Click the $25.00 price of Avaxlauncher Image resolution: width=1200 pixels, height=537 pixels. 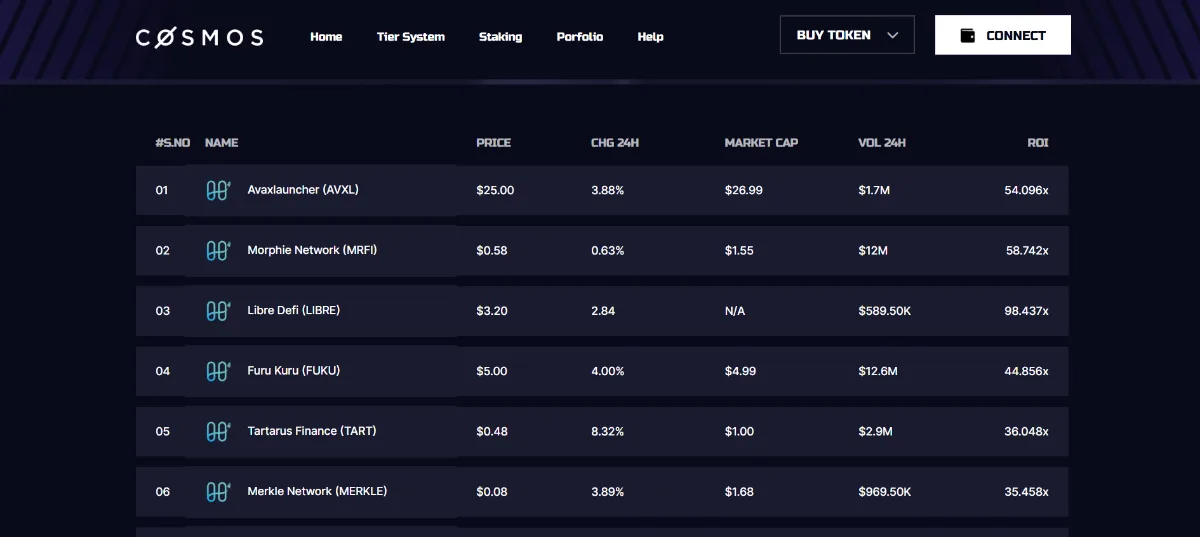coord(495,190)
